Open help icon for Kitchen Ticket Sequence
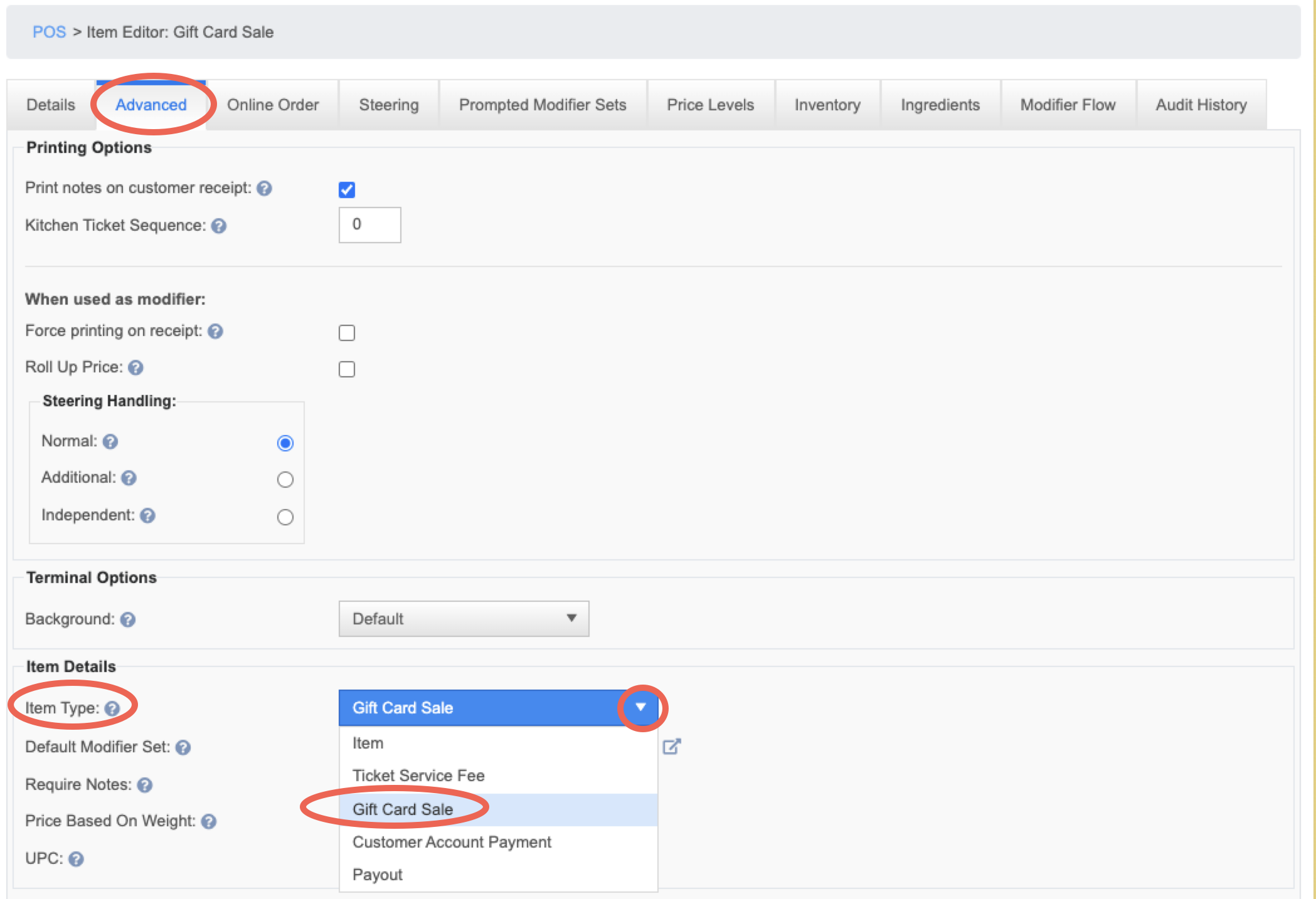This screenshot has height=899, width=1316. [x=218, y=226]
